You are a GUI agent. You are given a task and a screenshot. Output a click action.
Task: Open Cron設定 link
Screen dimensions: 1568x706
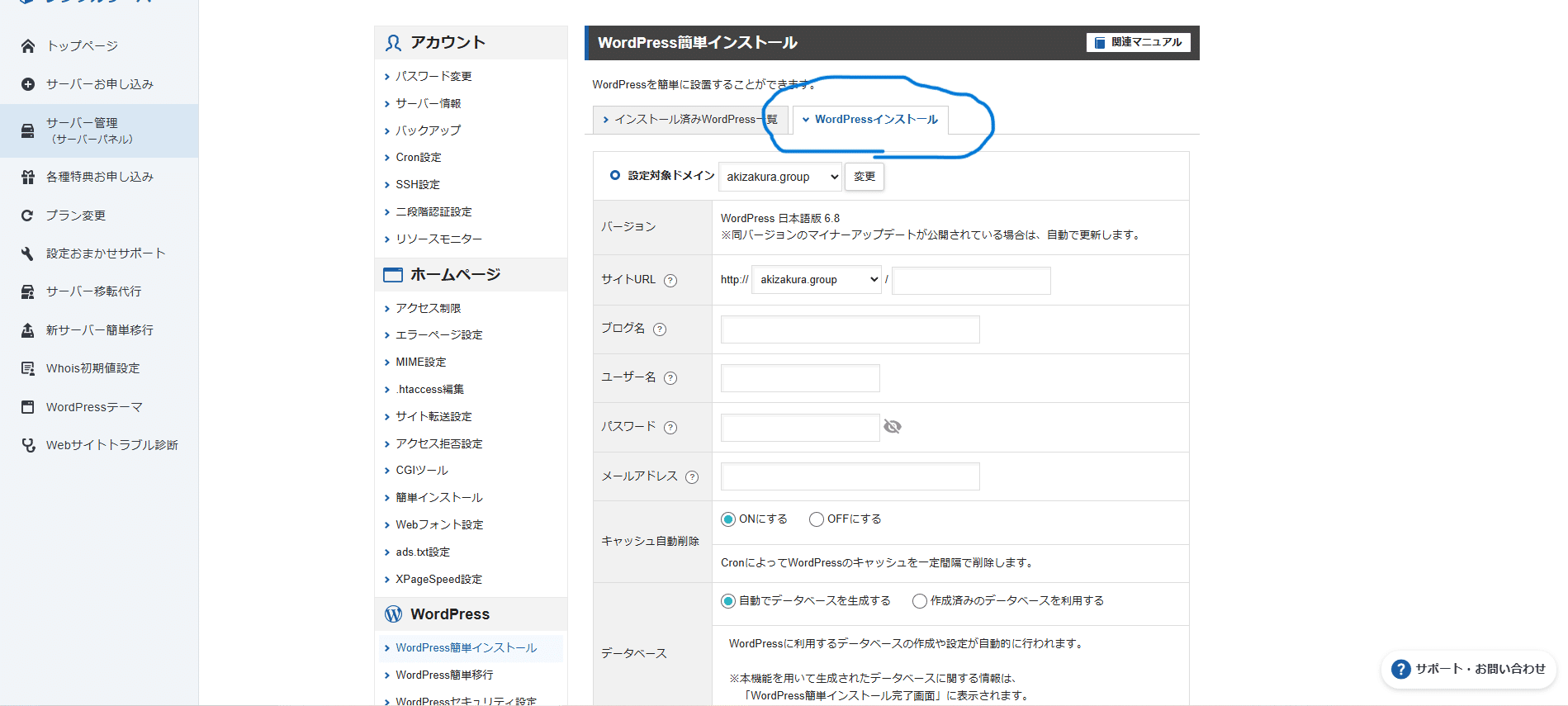[x=419, y=158]
